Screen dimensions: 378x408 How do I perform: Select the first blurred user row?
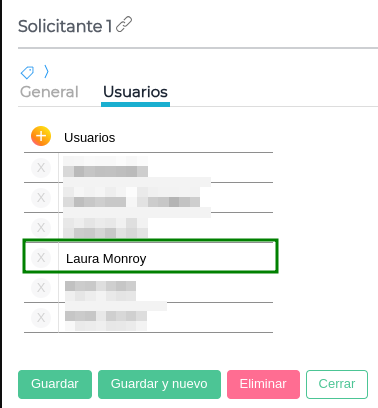pos(148,168)
